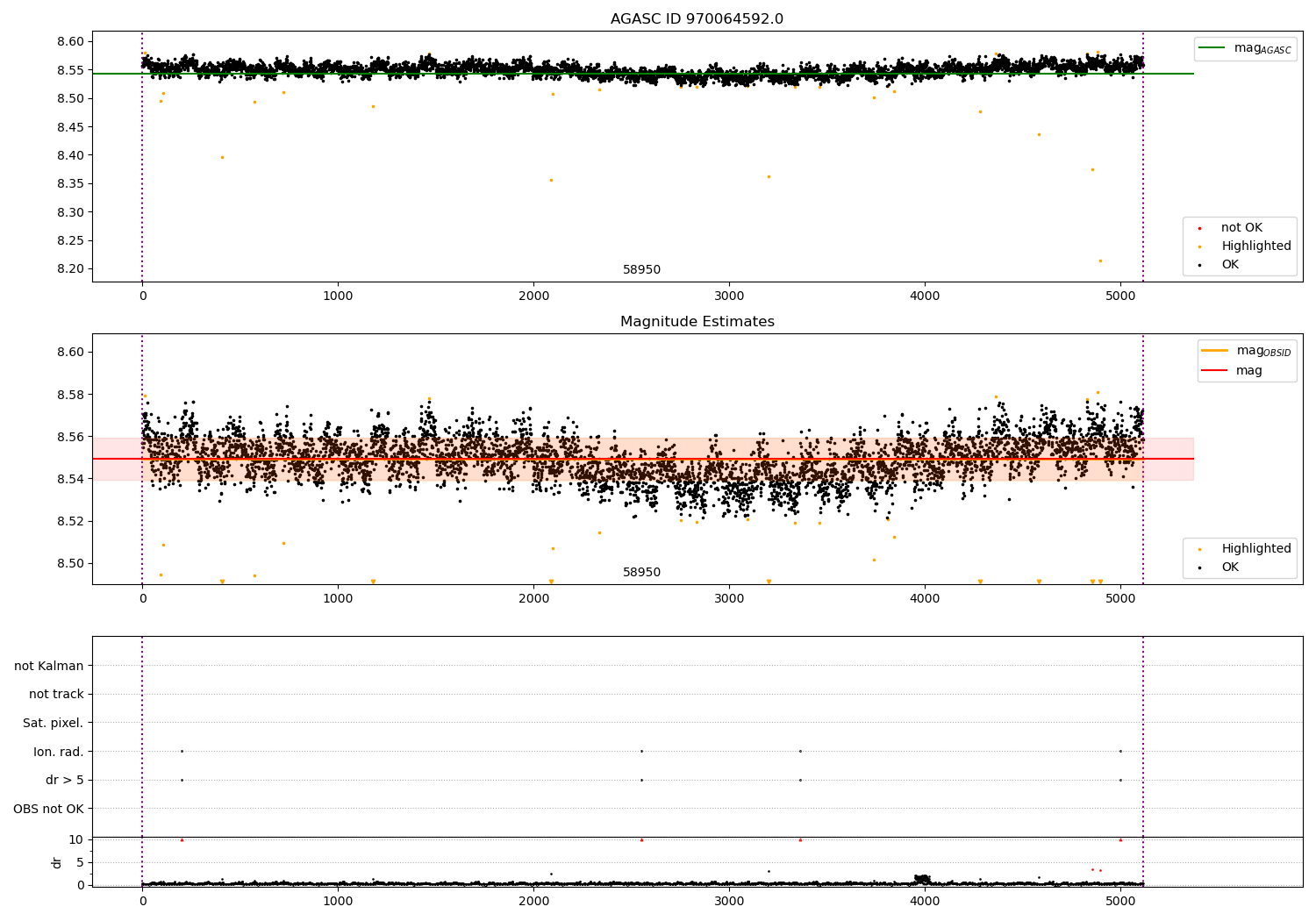The width and height of the screenshot is (1316, 921).
Task: Click y tick 8.52 on Magnitude Estimates plot
Action: (71, 521)
